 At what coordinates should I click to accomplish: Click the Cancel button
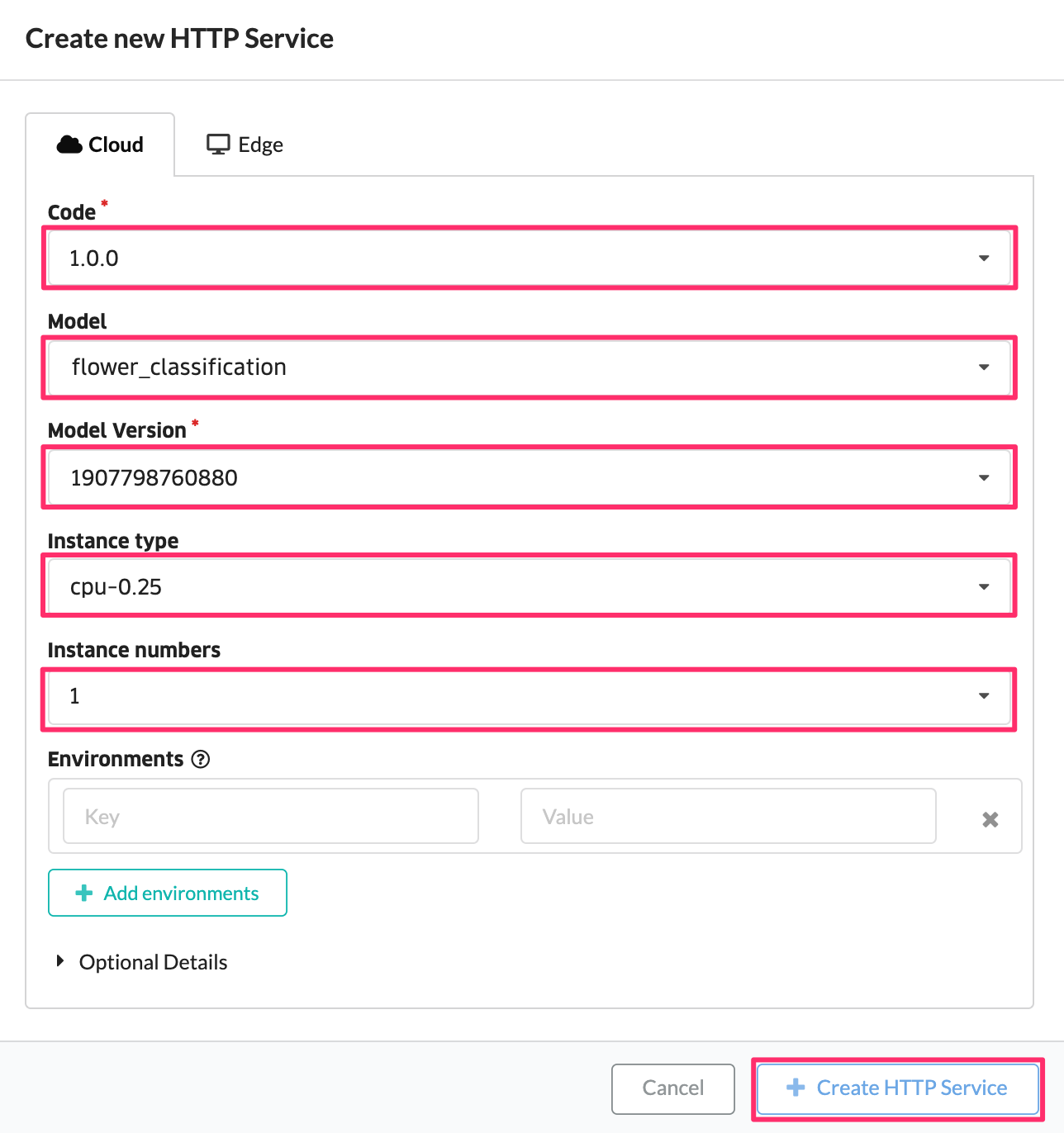point(673,1088)
